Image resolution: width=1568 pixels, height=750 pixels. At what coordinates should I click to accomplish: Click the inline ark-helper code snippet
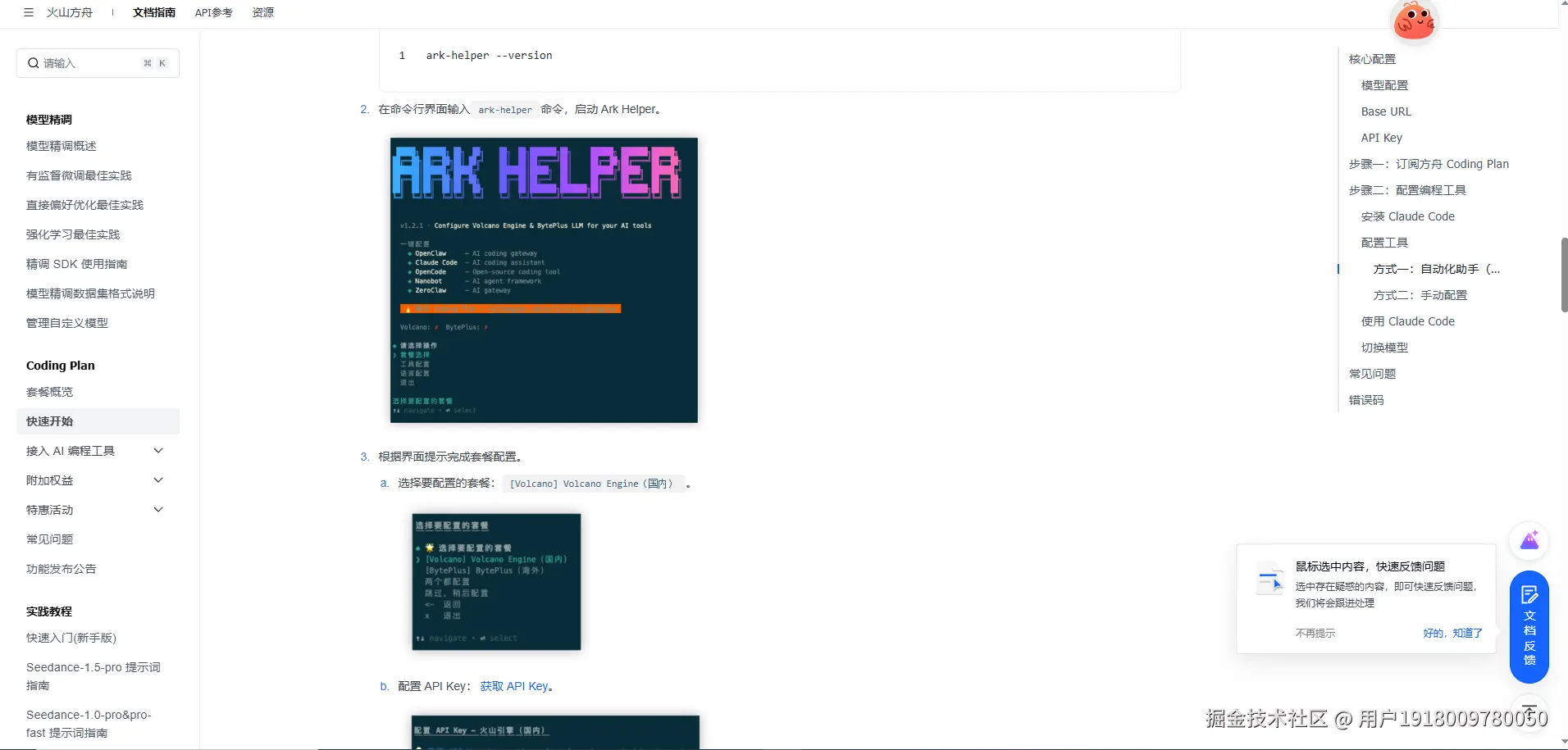[505, 110]
